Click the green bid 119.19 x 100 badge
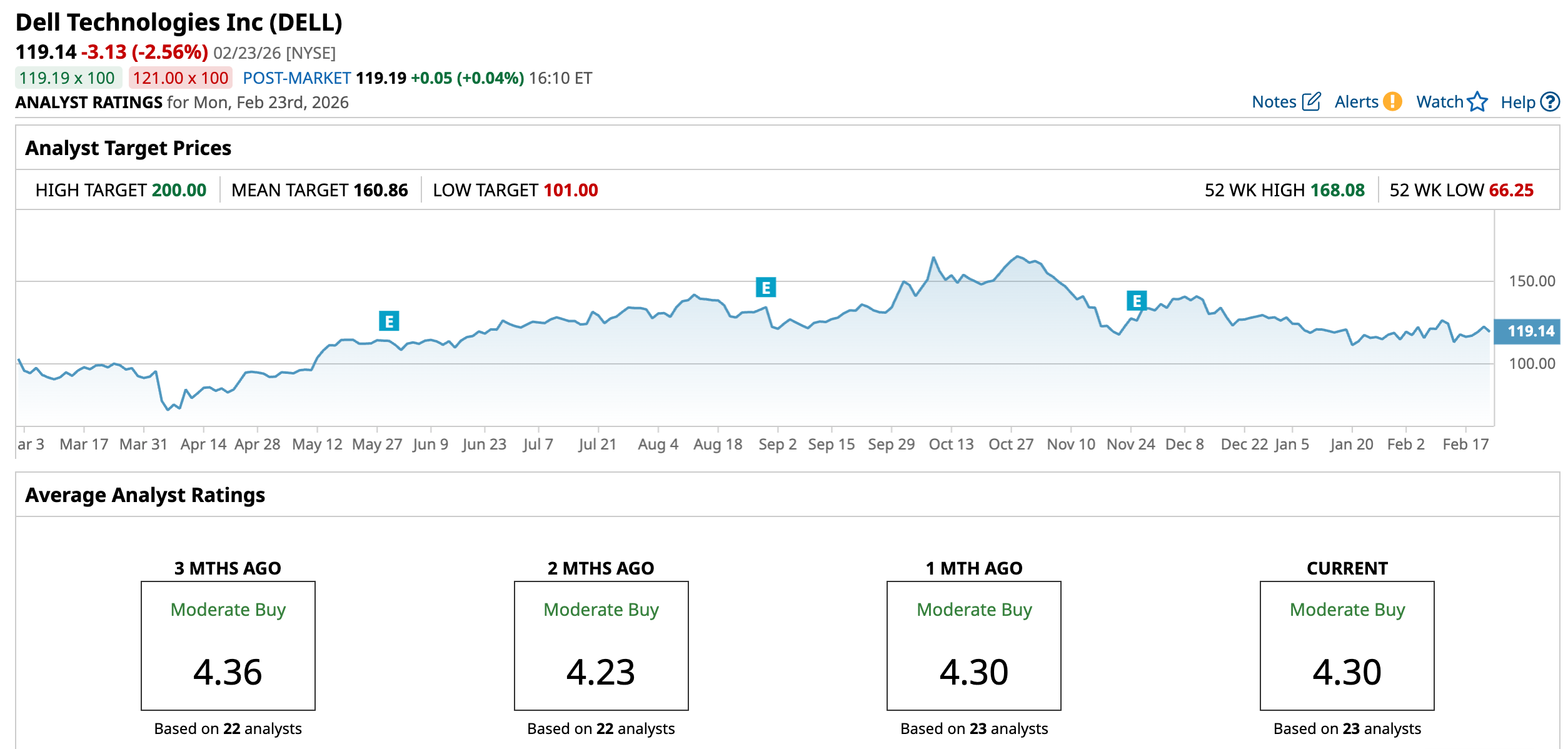Viewport: 1568px width, 749px height. point(68,78)
